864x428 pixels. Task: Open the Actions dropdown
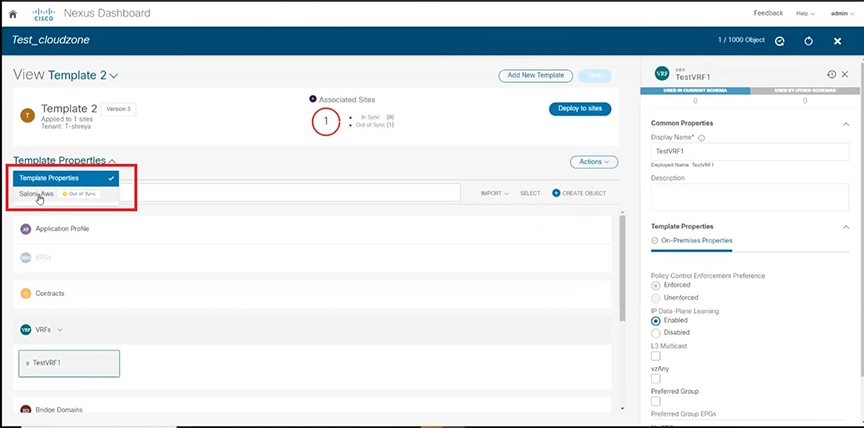594,162
